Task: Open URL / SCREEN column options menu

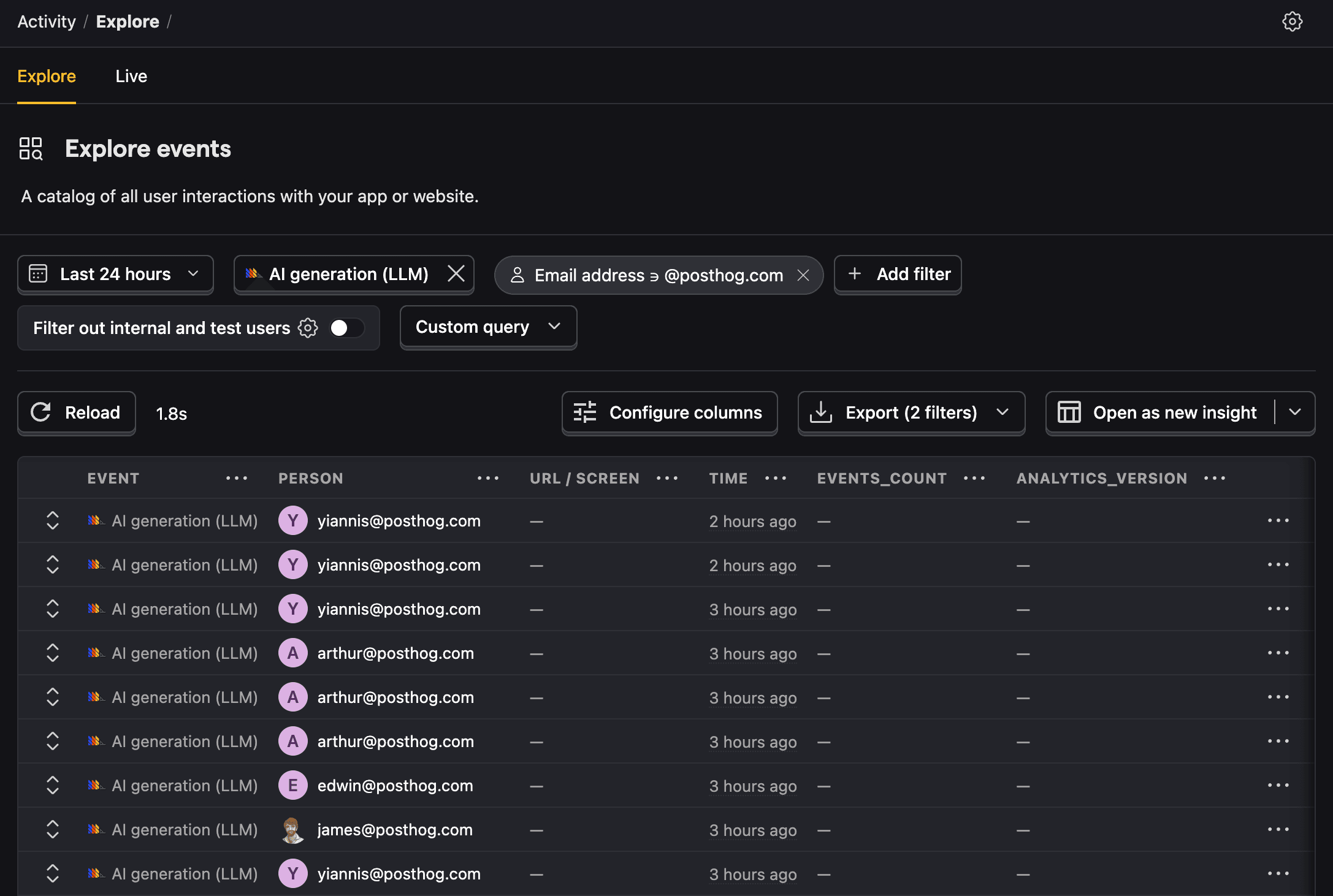Action: 667,478
